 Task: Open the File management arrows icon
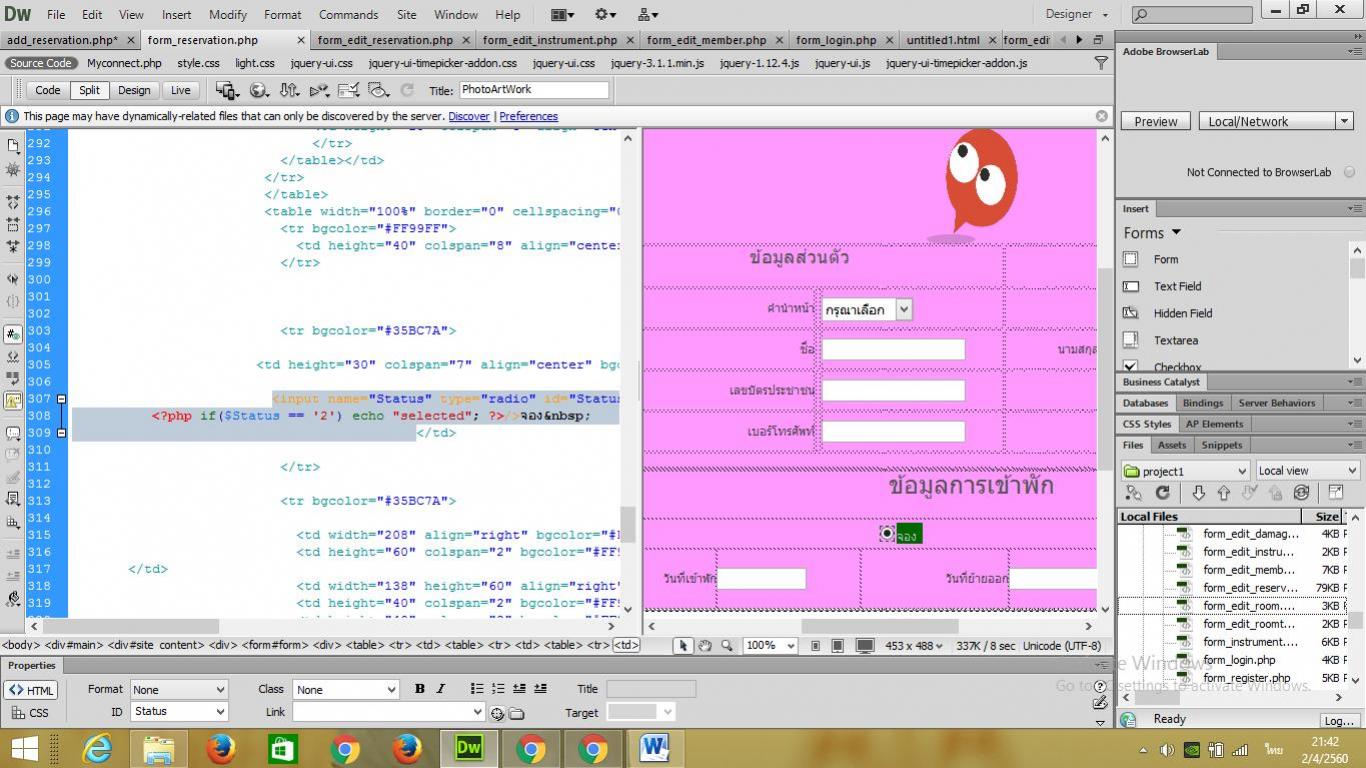point(289,90)
